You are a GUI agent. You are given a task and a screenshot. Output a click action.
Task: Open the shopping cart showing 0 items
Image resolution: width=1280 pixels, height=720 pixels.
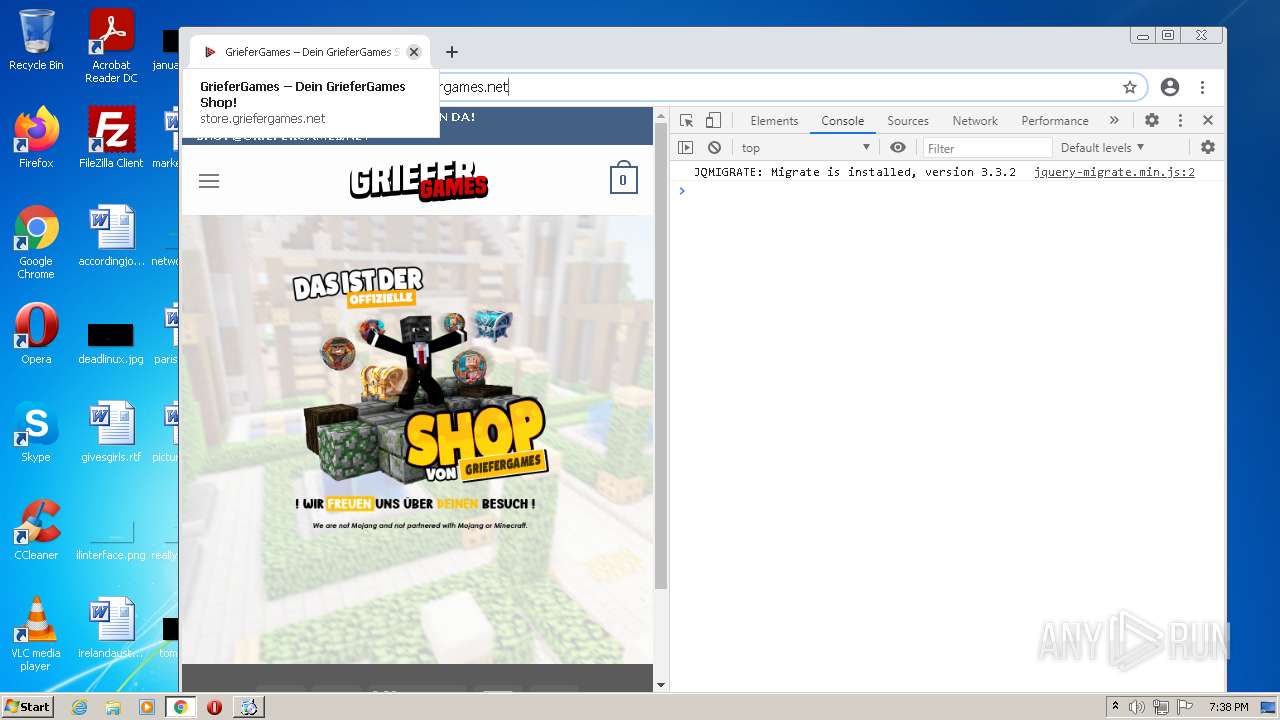[624, 179]
